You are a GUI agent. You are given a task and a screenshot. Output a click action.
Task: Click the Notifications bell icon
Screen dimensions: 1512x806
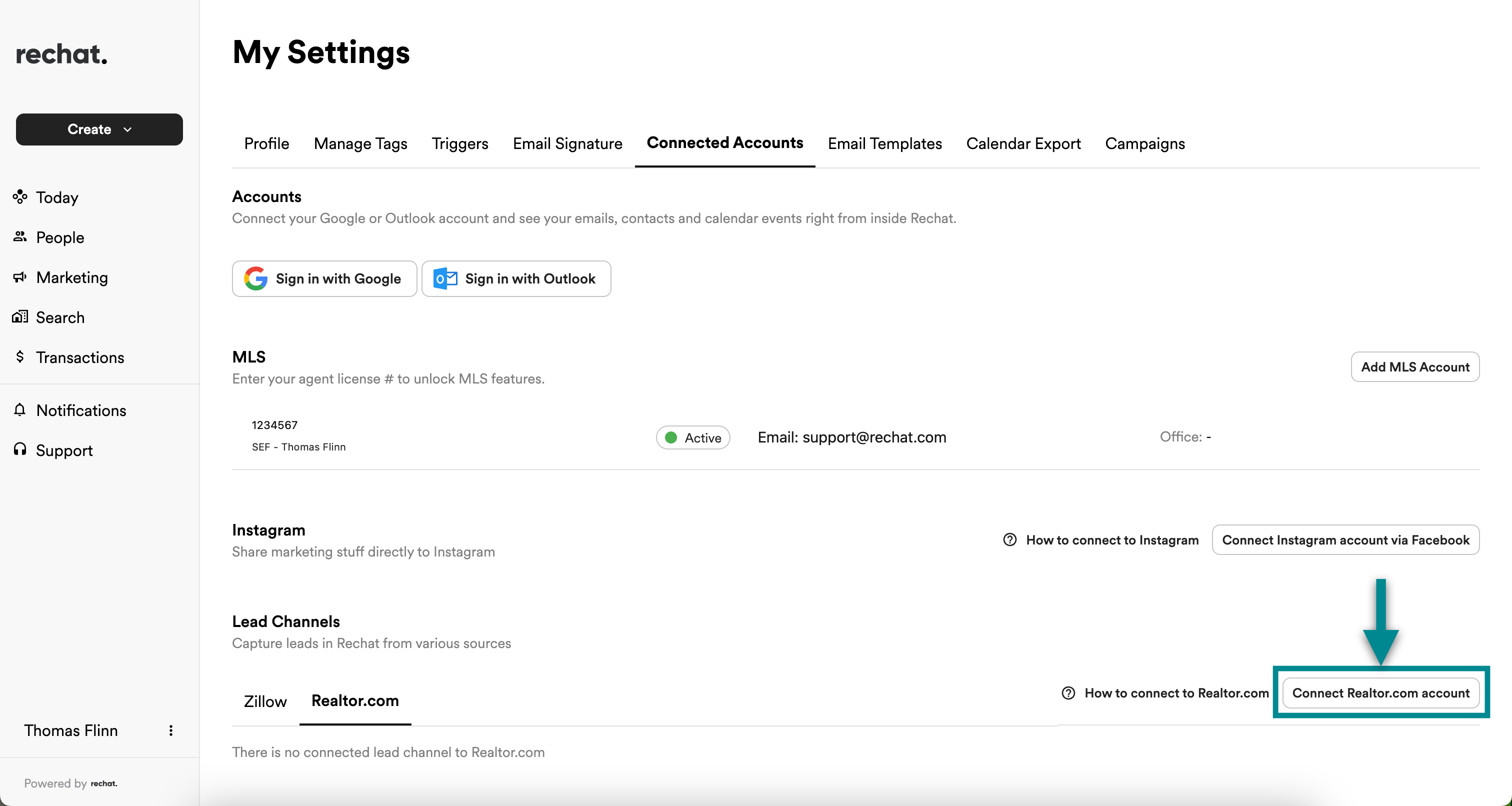click(x=20, y=410)
